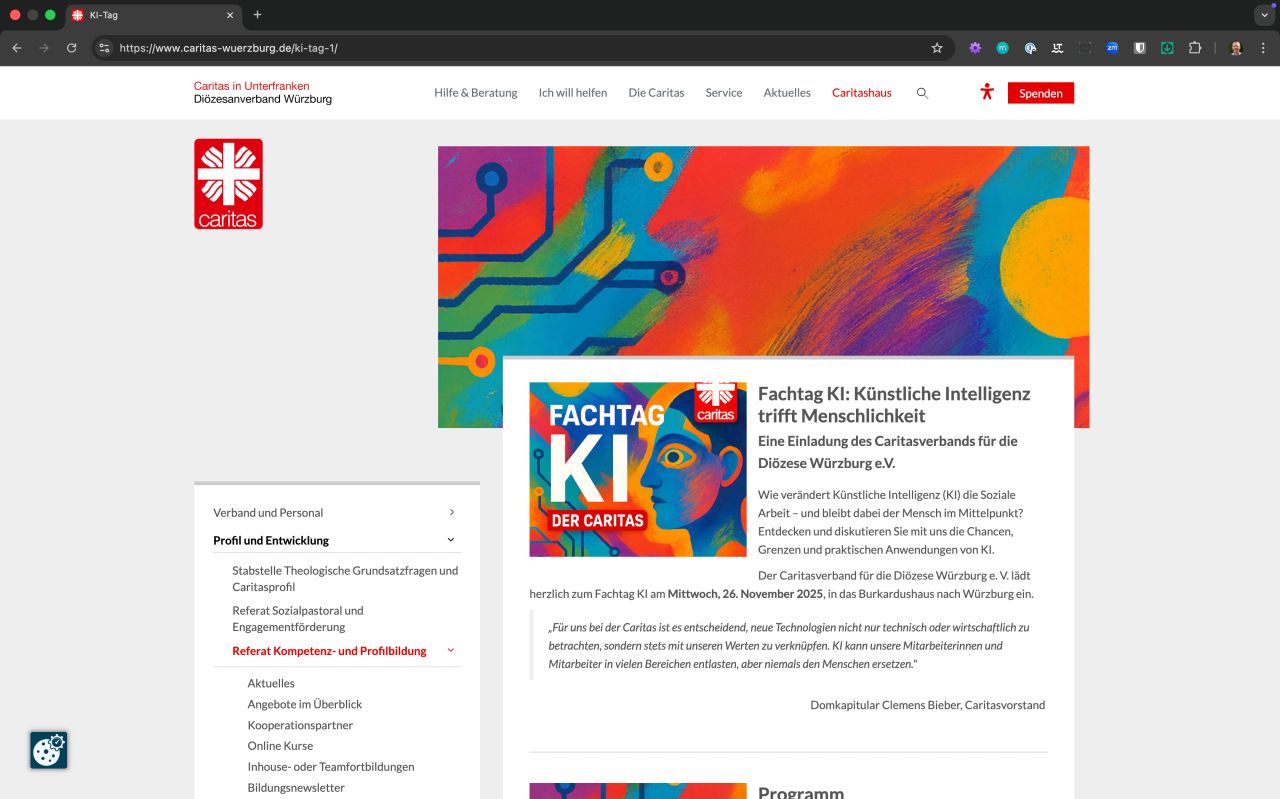Expand the Verband und Personal chevron
The height and width of the screenshot is (799, 1280).
451,512
